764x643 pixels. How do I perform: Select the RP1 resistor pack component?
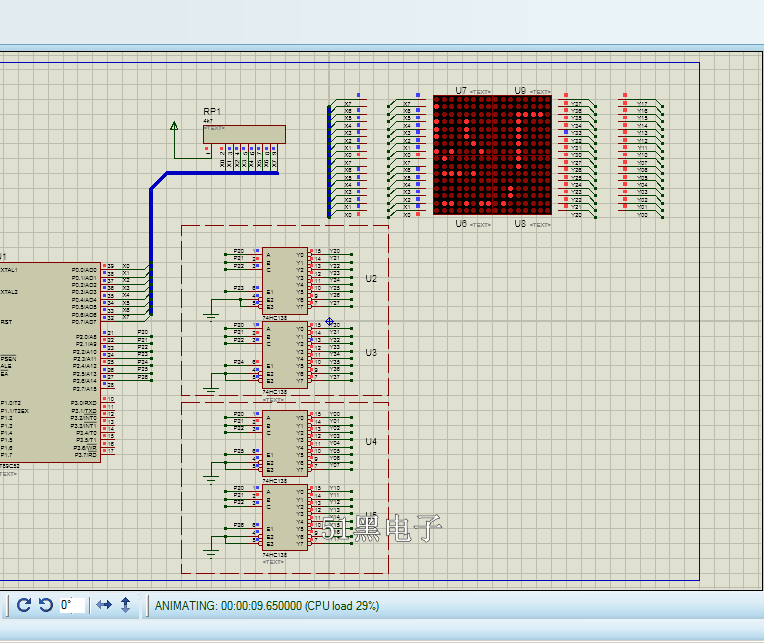244,134
